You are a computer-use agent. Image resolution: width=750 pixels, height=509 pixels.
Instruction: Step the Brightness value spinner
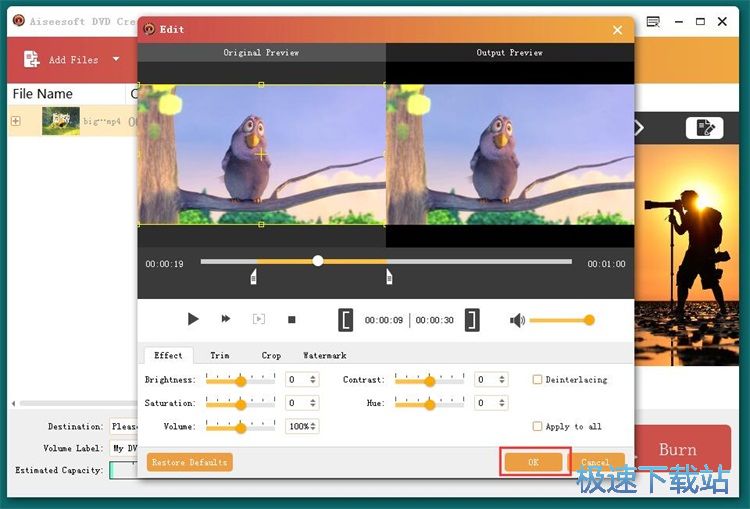312,379
